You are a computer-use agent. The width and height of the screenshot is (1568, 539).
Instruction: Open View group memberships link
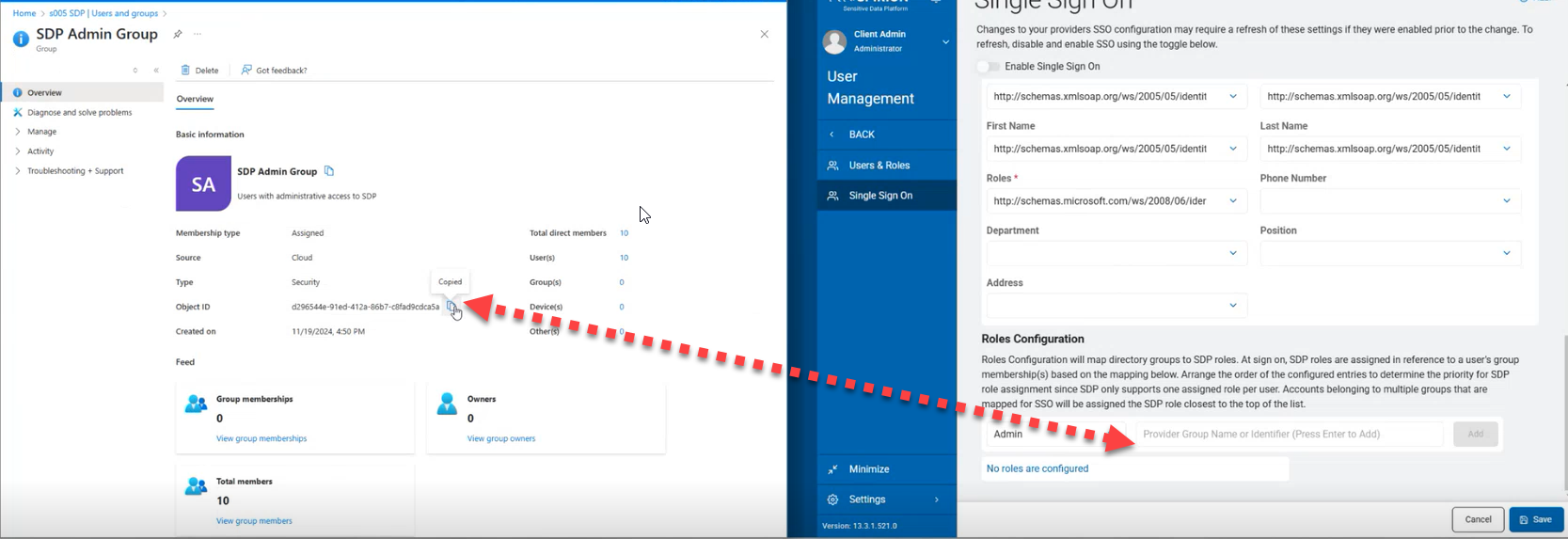click(x=261, y=438)
